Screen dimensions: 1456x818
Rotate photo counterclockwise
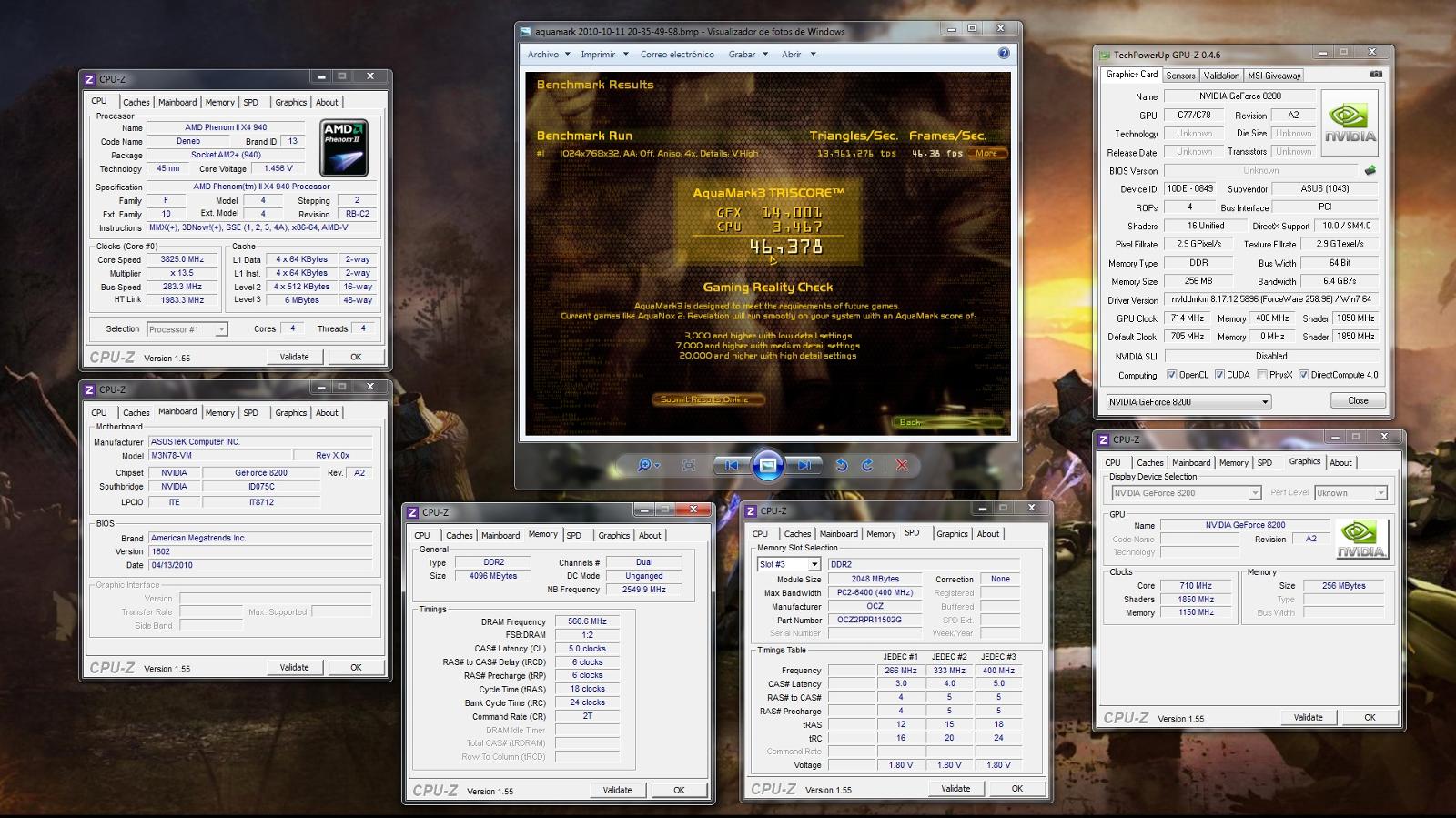pyautogui.click(x=842, y=465)
